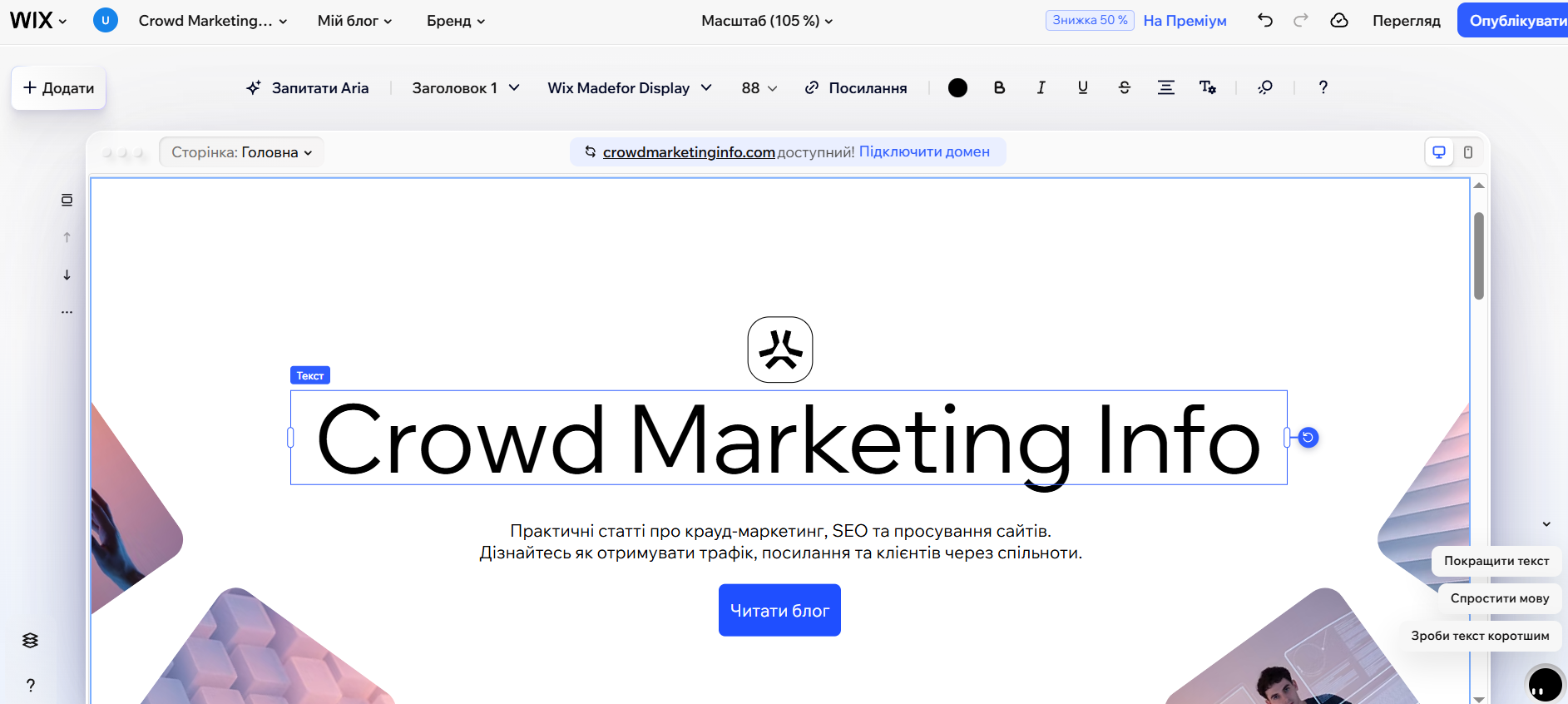Open the Мій блог menu

[x=354, y=21]
